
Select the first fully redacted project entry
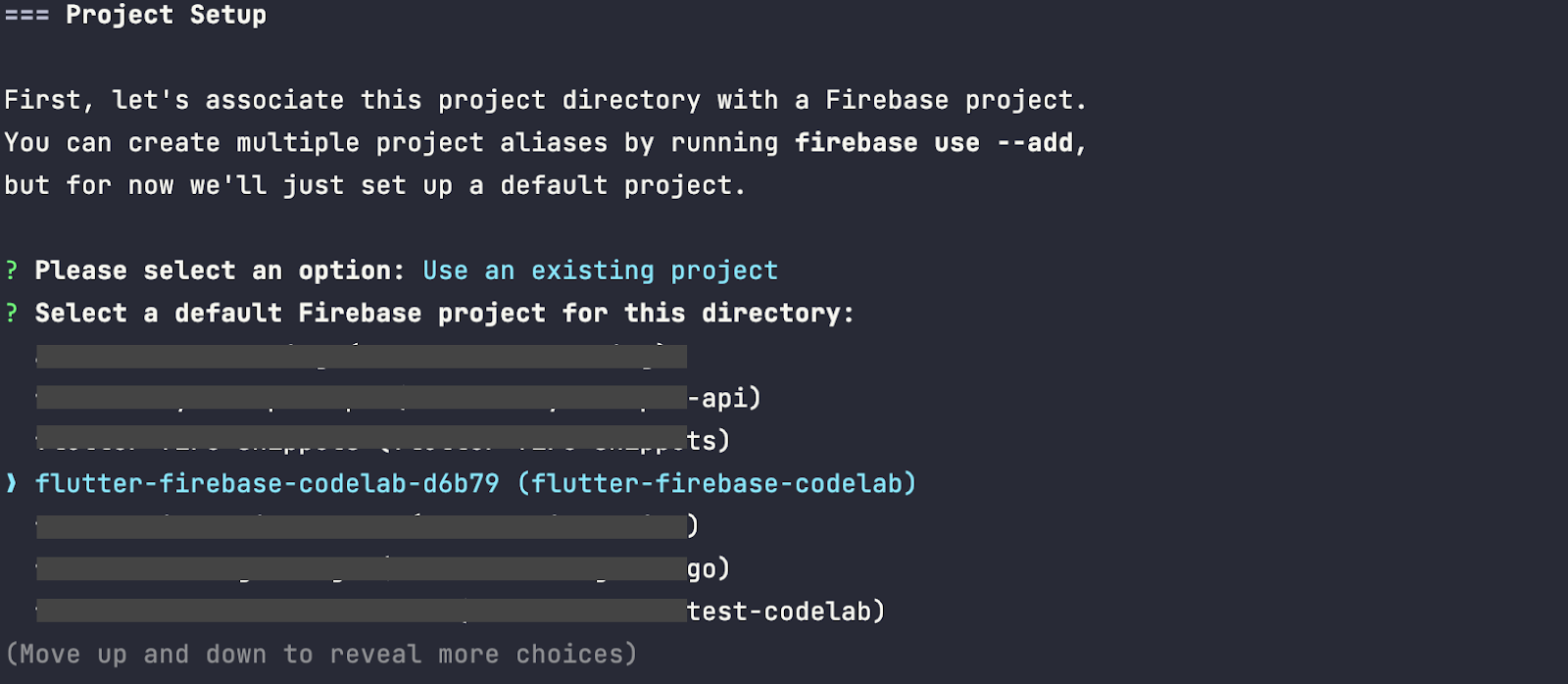click(x=361, y=356)
